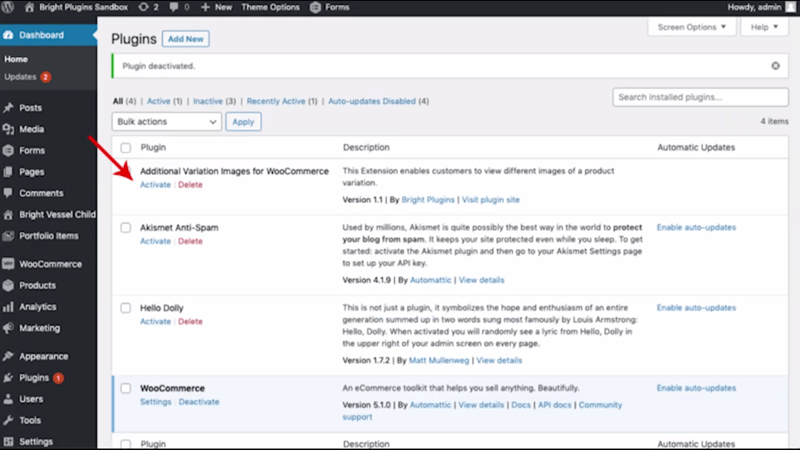Open the Visit plugin site link

[x=491, y=199]
